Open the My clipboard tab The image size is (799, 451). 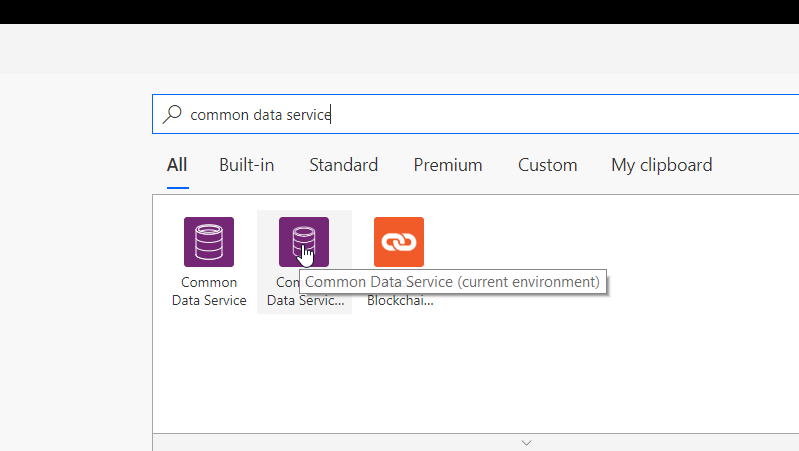click(661, 165)
